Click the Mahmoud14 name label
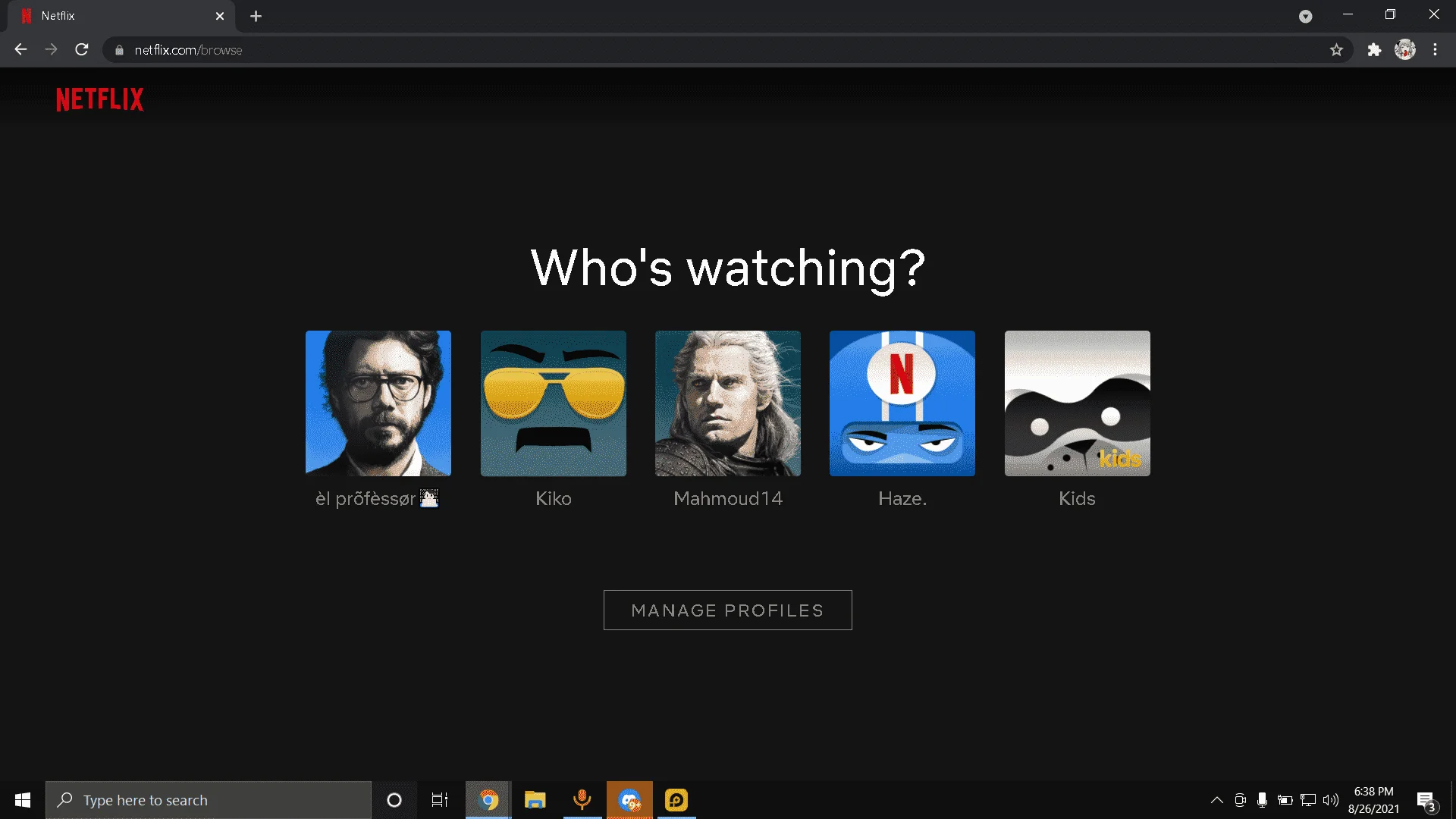The height and width of the screenshot is (819, 1456). 728,498
